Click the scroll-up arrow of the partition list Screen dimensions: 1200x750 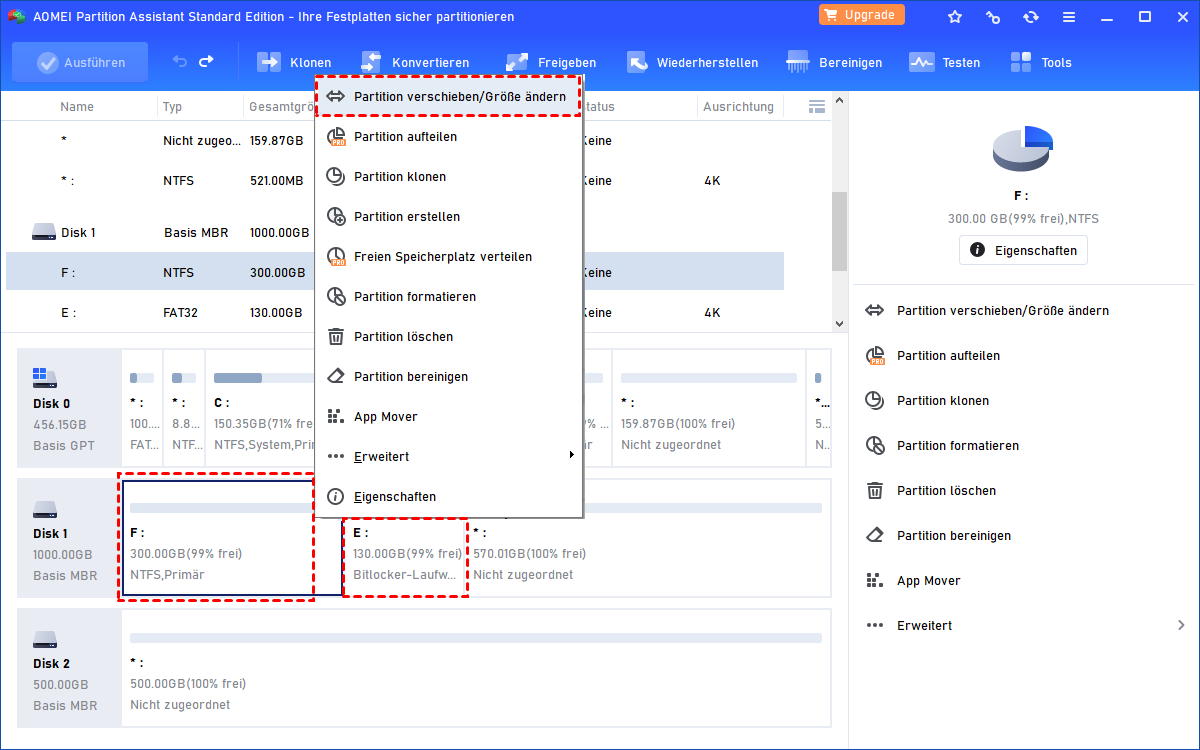pyautogui.click(x=839, y=101)
